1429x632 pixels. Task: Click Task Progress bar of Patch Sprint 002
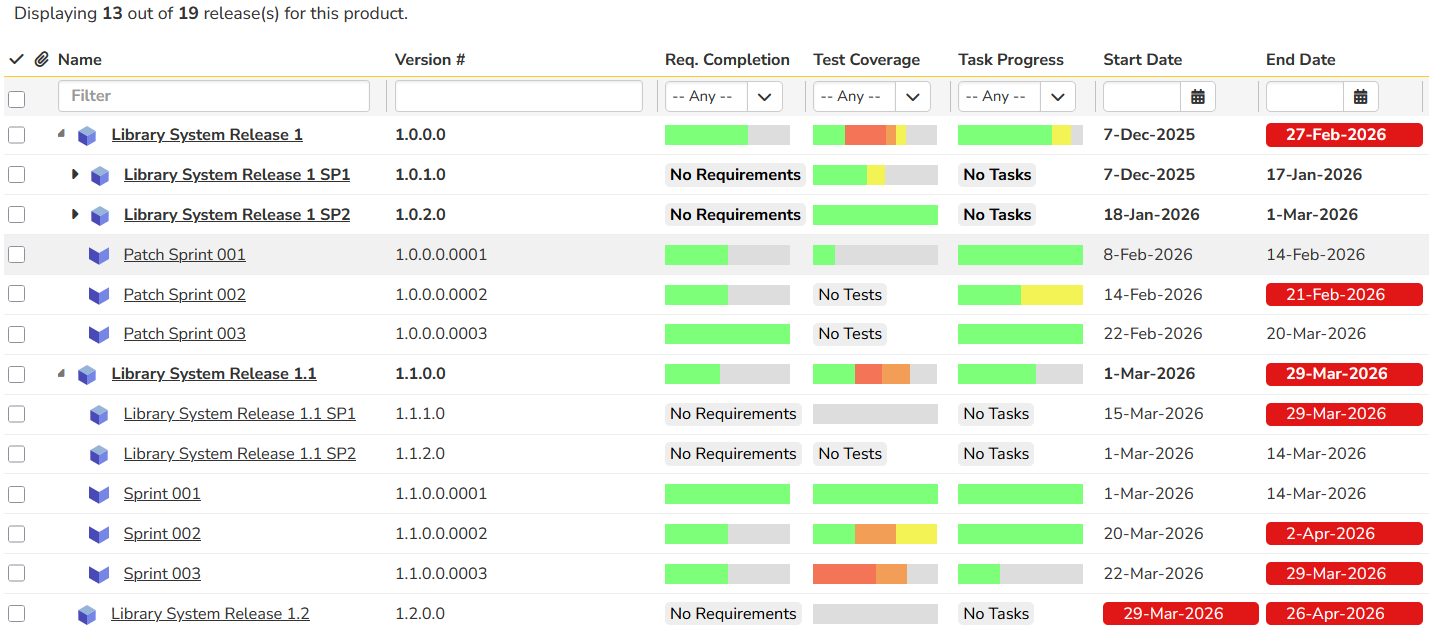1020,295
